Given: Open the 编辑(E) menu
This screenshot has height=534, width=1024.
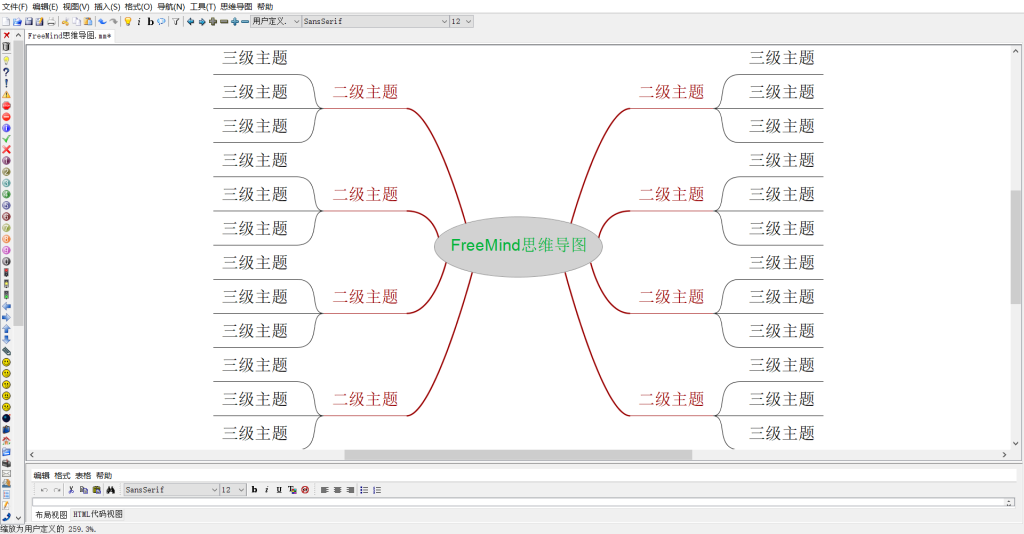Looking at the screenshot, I should [x=45, y=7].
